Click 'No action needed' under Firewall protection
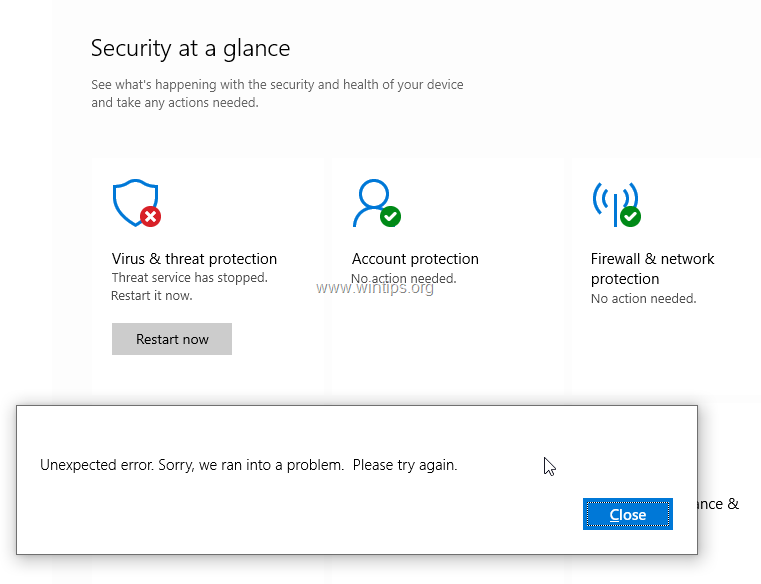The width and height of the screenshot is (761, 584). point(643,299)
